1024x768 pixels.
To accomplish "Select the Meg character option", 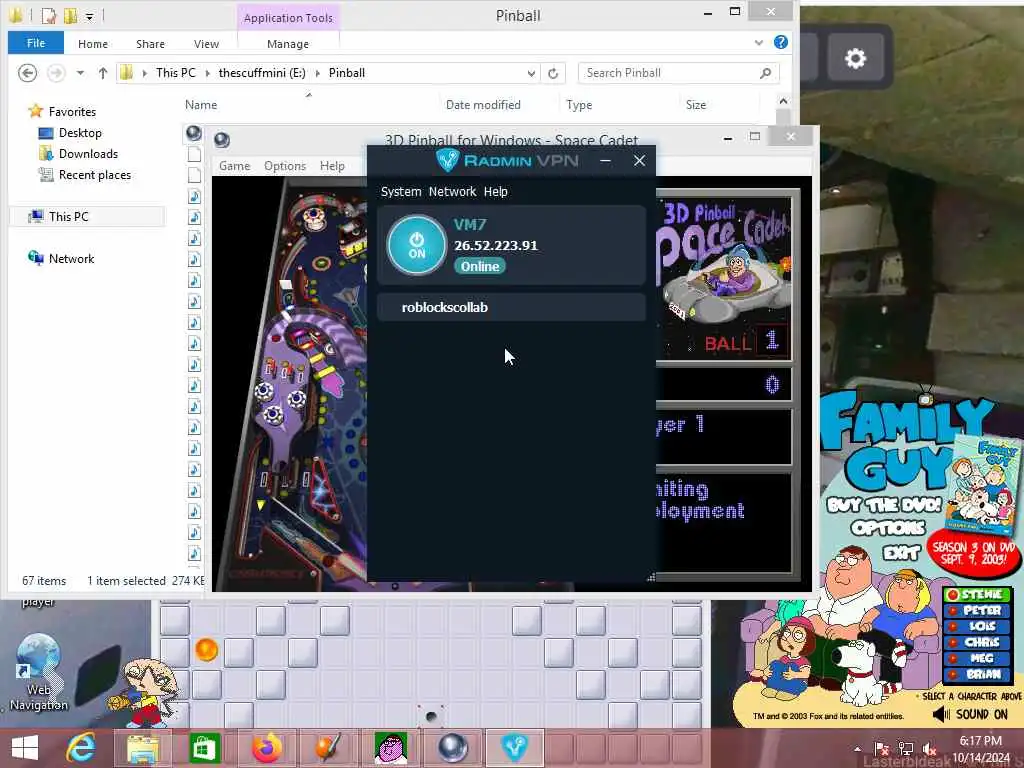I will (976, 658).
